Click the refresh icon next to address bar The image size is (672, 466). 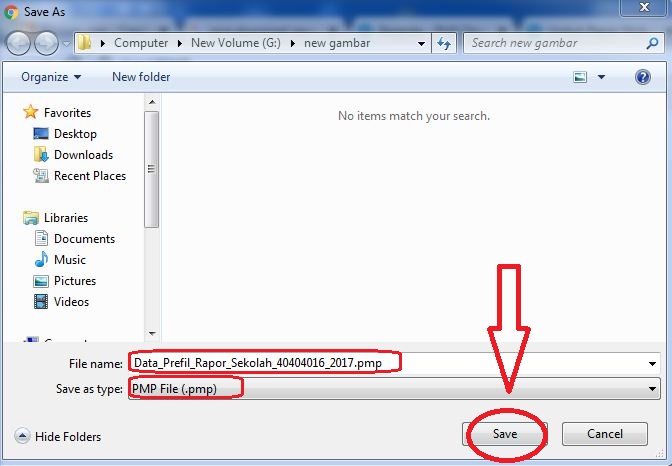pos(444,43)
